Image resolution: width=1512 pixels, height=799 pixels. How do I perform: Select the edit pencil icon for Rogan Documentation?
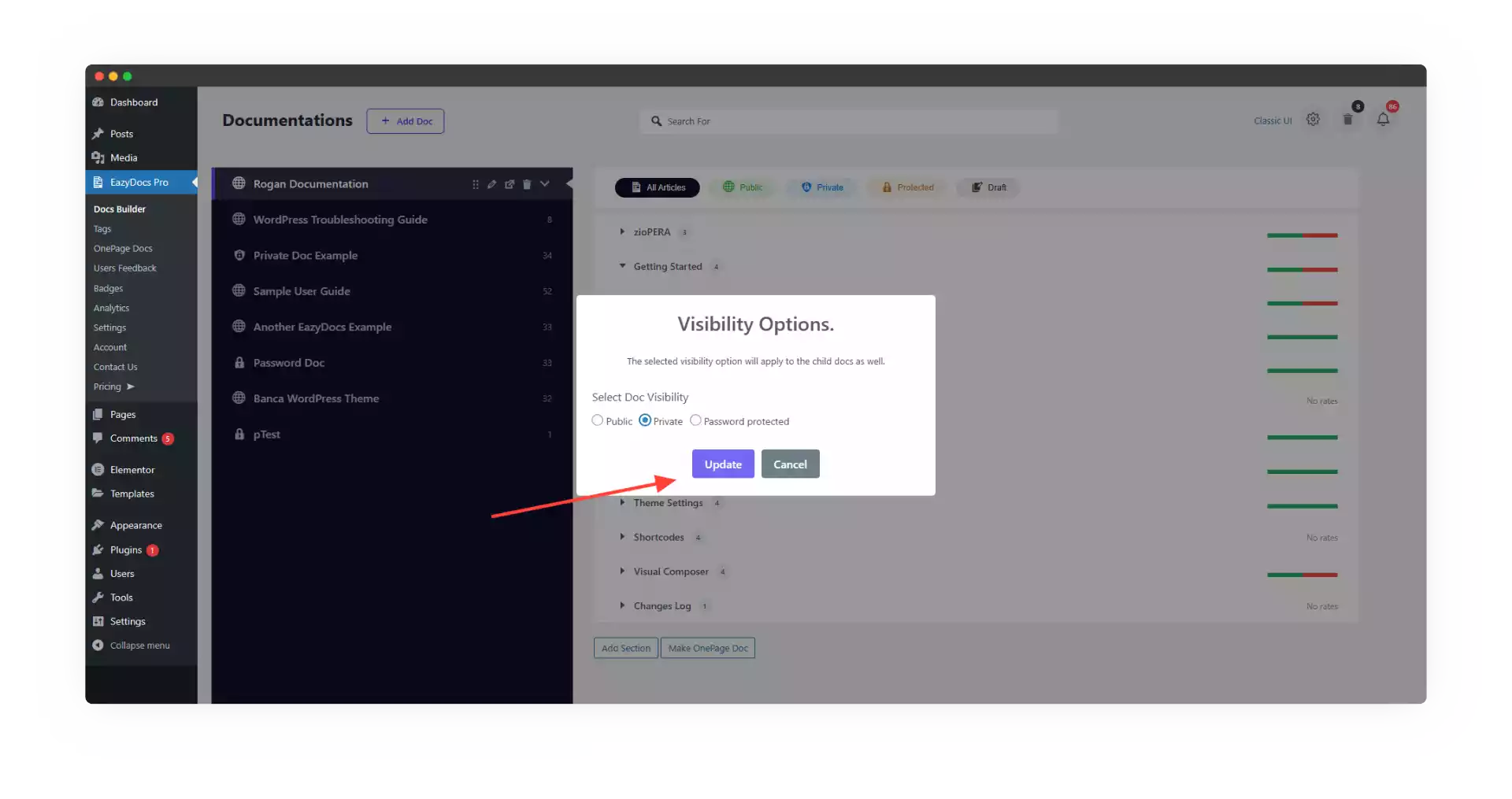click(492, 184)
